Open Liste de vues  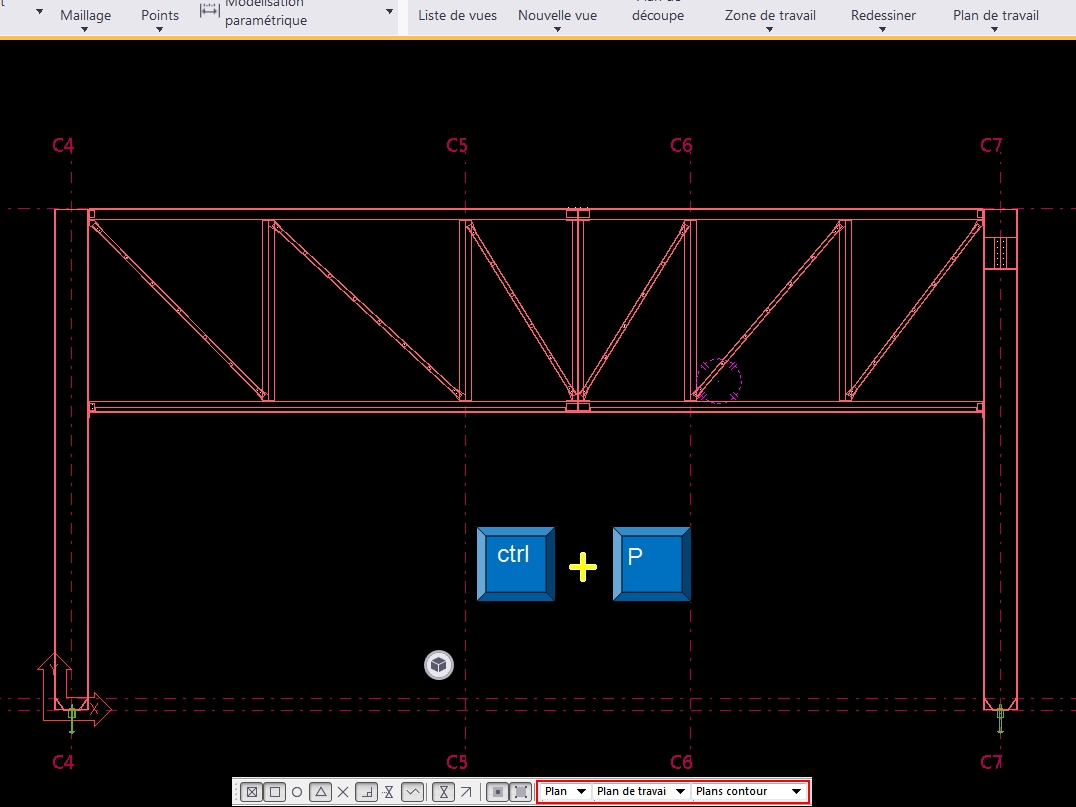(457, 15)
